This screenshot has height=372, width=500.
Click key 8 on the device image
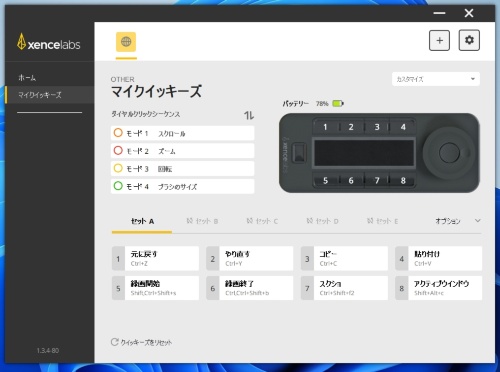pos(403,181)
